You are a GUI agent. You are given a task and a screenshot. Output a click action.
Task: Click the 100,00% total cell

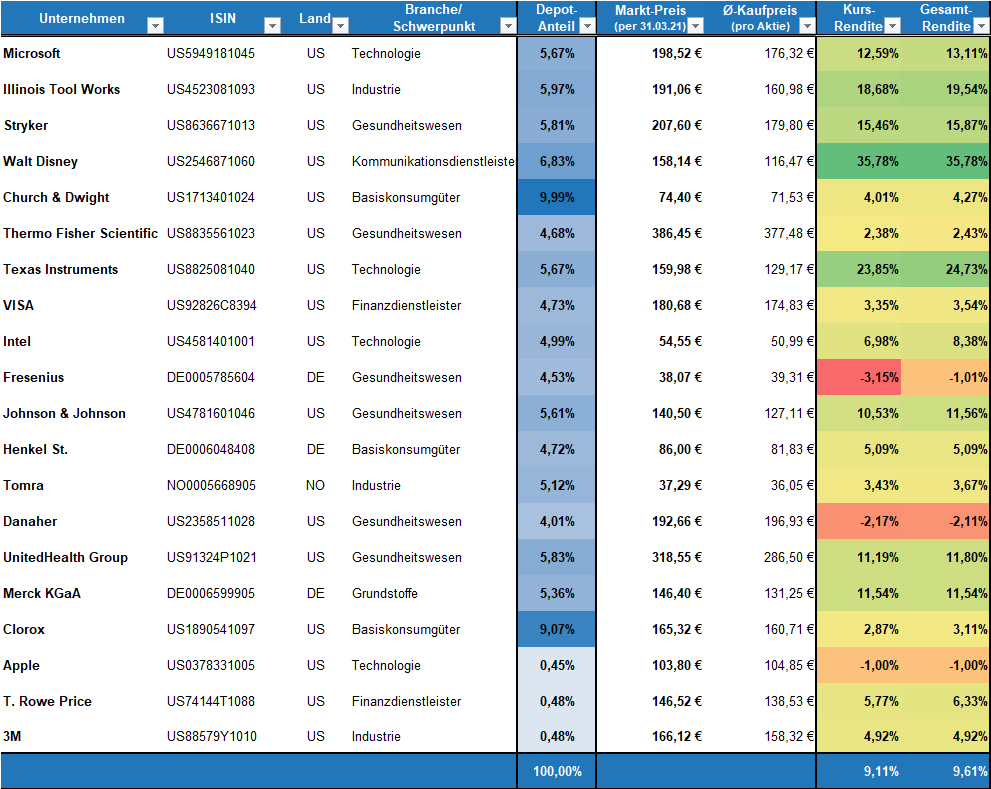click(x=557, y=771)
